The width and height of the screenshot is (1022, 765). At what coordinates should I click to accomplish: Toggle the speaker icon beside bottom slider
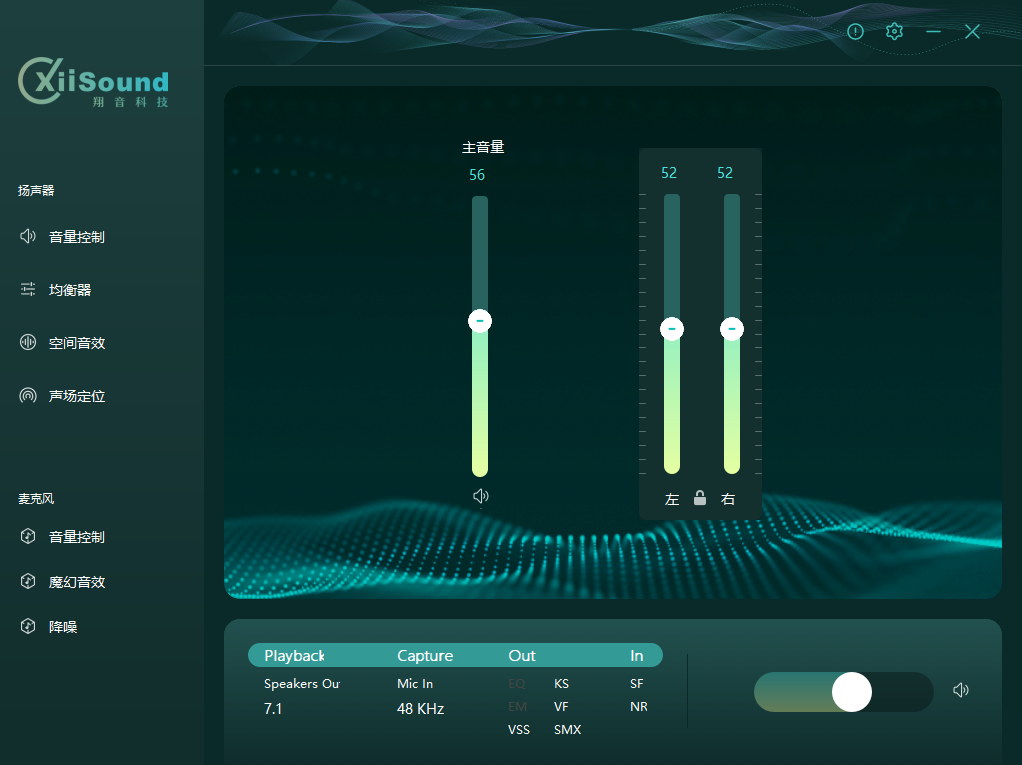(961, 690)
